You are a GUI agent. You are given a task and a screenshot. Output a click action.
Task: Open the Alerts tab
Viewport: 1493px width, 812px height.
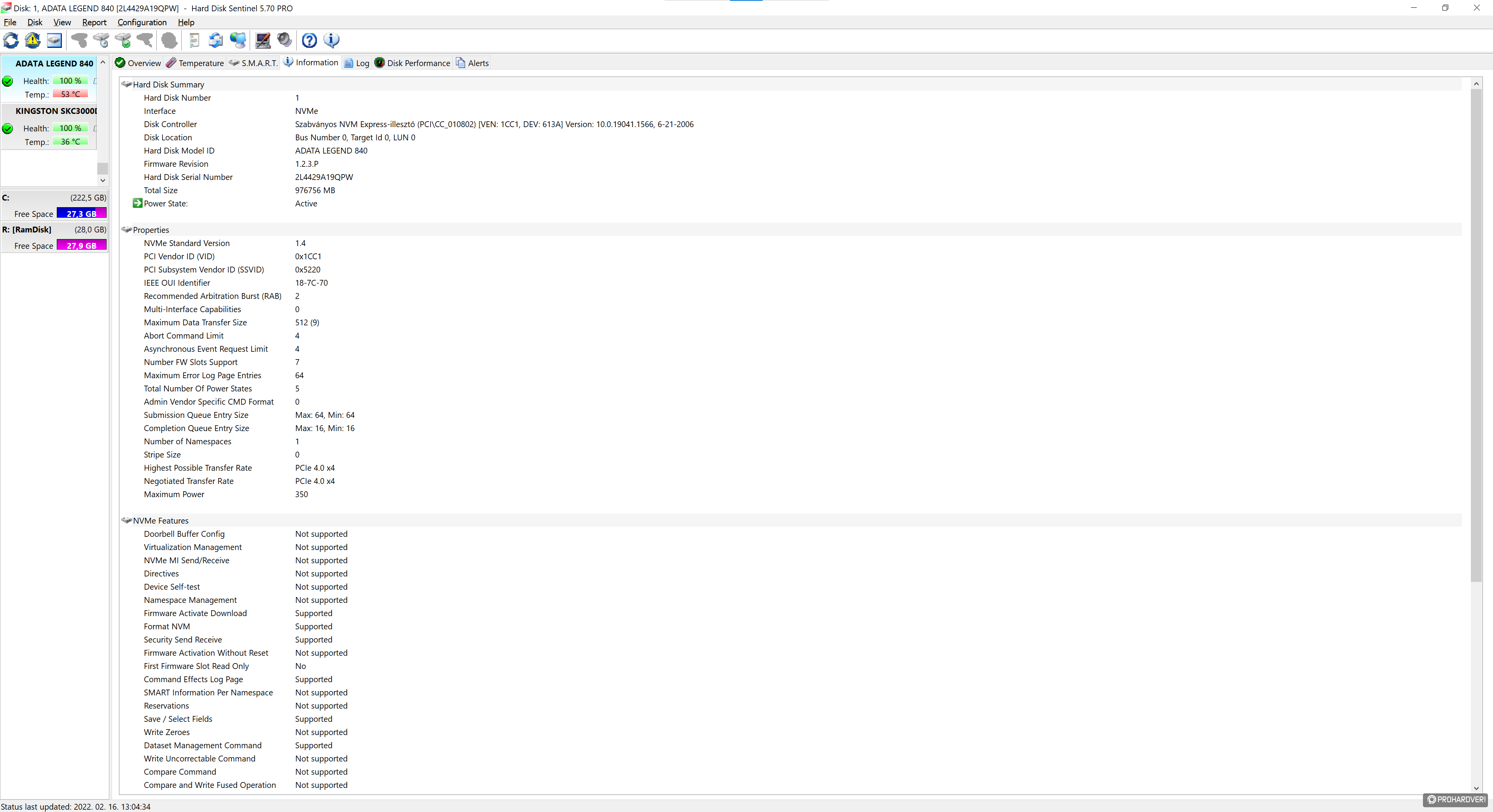(473, 63)
